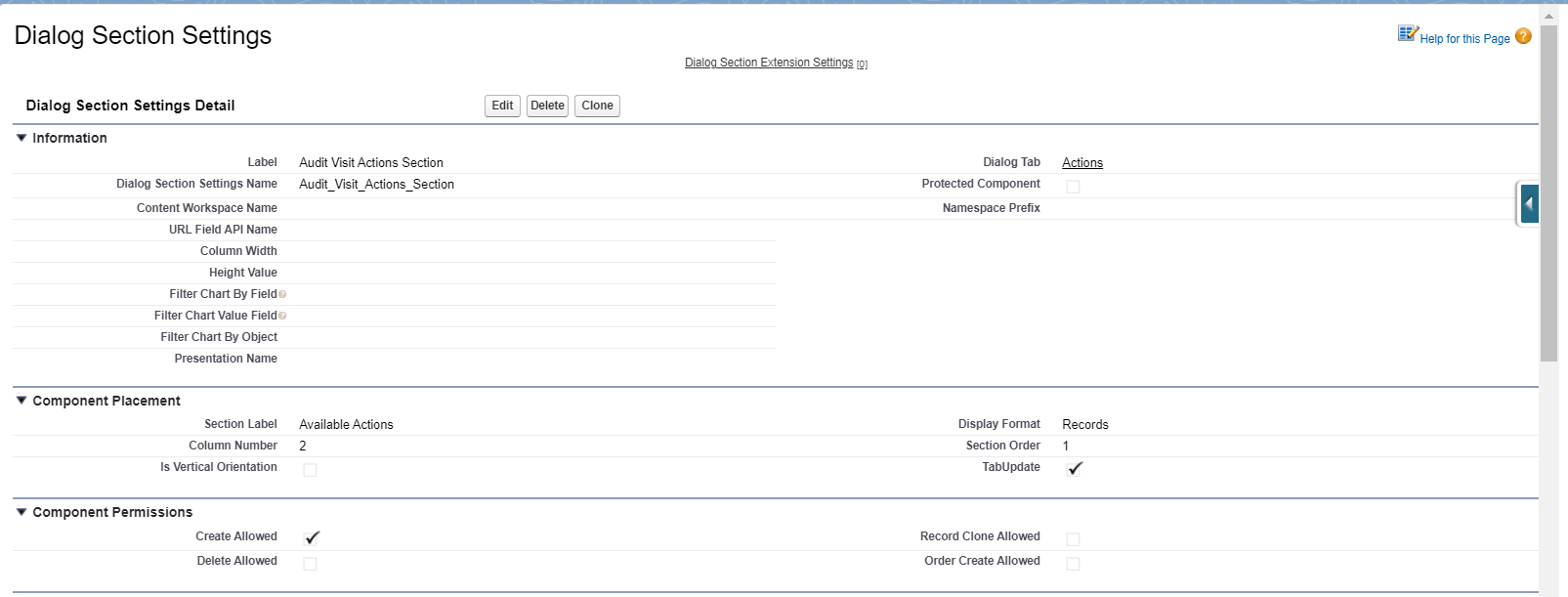Image resolution: width=1568 pixels, height=597 pixels.
Task: Click the Filter Chart Value Field help icon
Action: [282, 316]
